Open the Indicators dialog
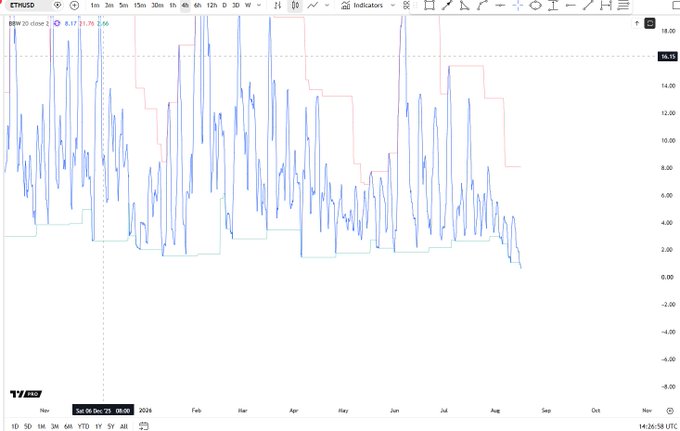 pyautogui.click(x=362, y=5)
